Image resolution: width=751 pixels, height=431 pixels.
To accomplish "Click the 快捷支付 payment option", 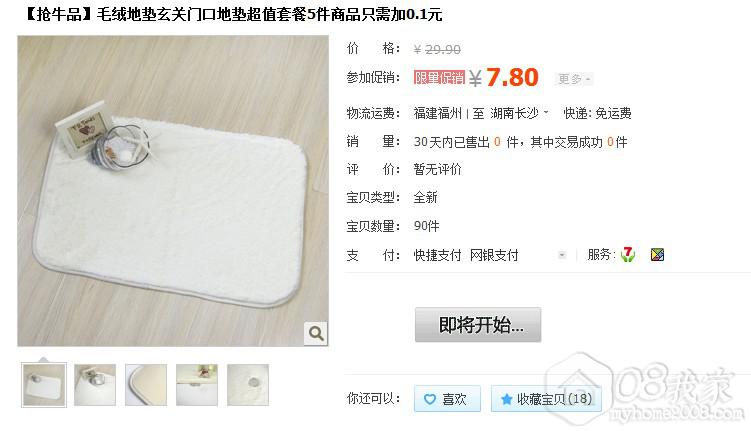I will [x=437, y=255].
